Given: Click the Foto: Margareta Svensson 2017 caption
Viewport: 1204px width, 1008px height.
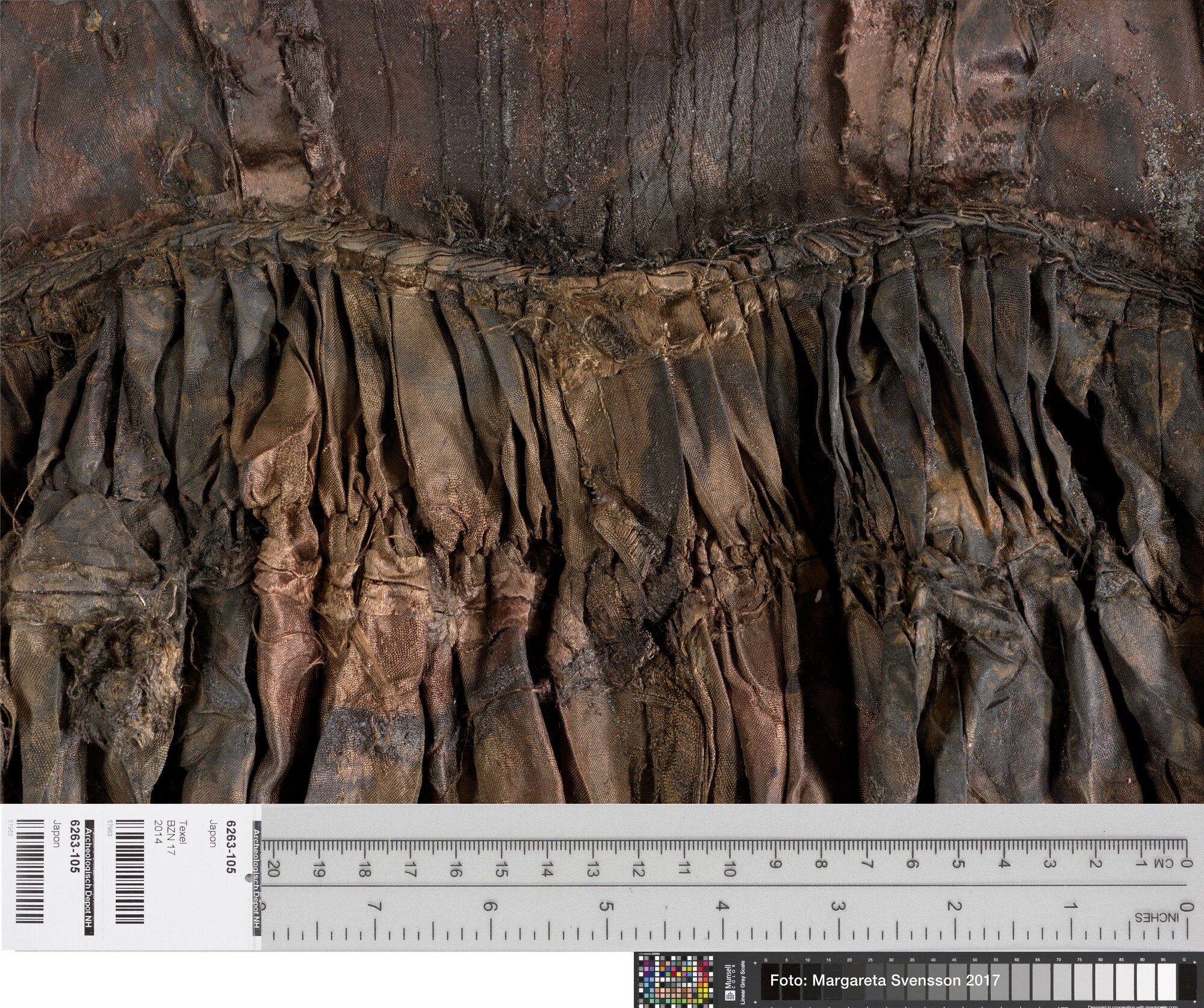Looking at the screenshot, I should tap(884, 980).
